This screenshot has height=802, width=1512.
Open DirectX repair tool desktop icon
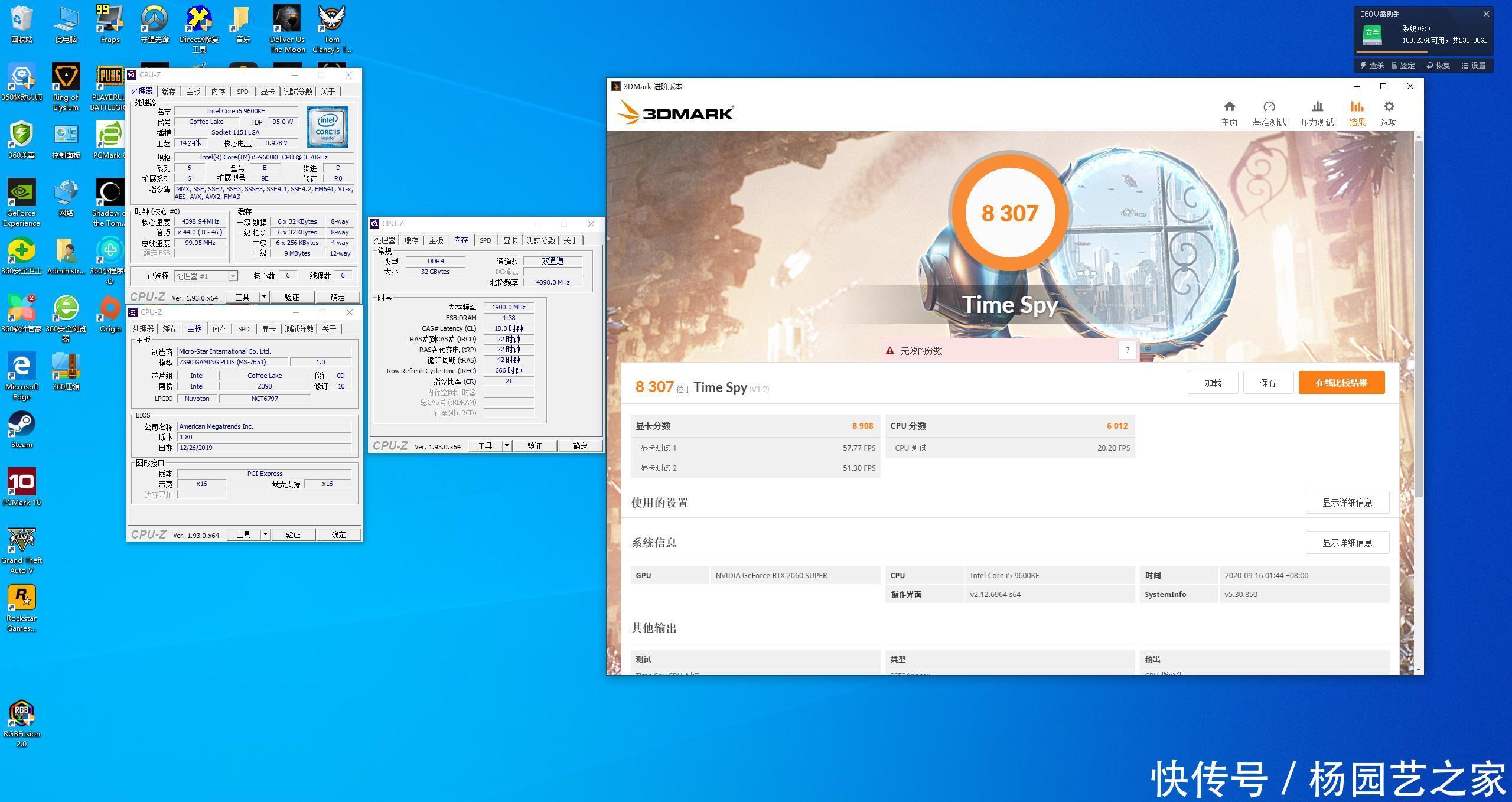coord(199,29)
